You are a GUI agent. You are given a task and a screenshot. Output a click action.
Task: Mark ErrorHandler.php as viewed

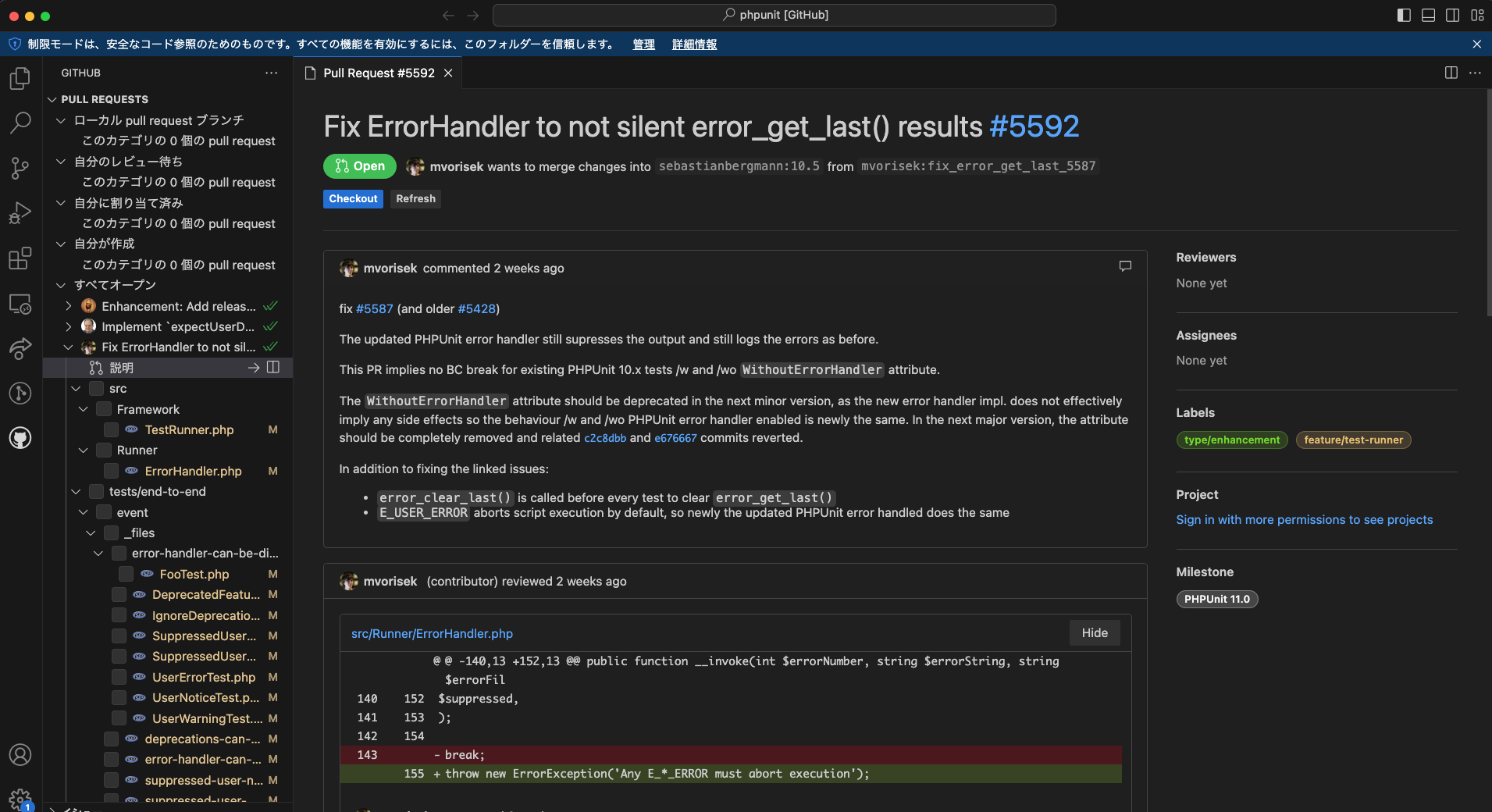tap(112, 471)
